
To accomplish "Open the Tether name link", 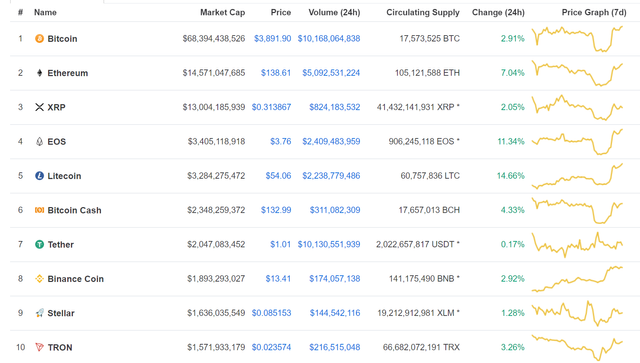I will 60,245.
